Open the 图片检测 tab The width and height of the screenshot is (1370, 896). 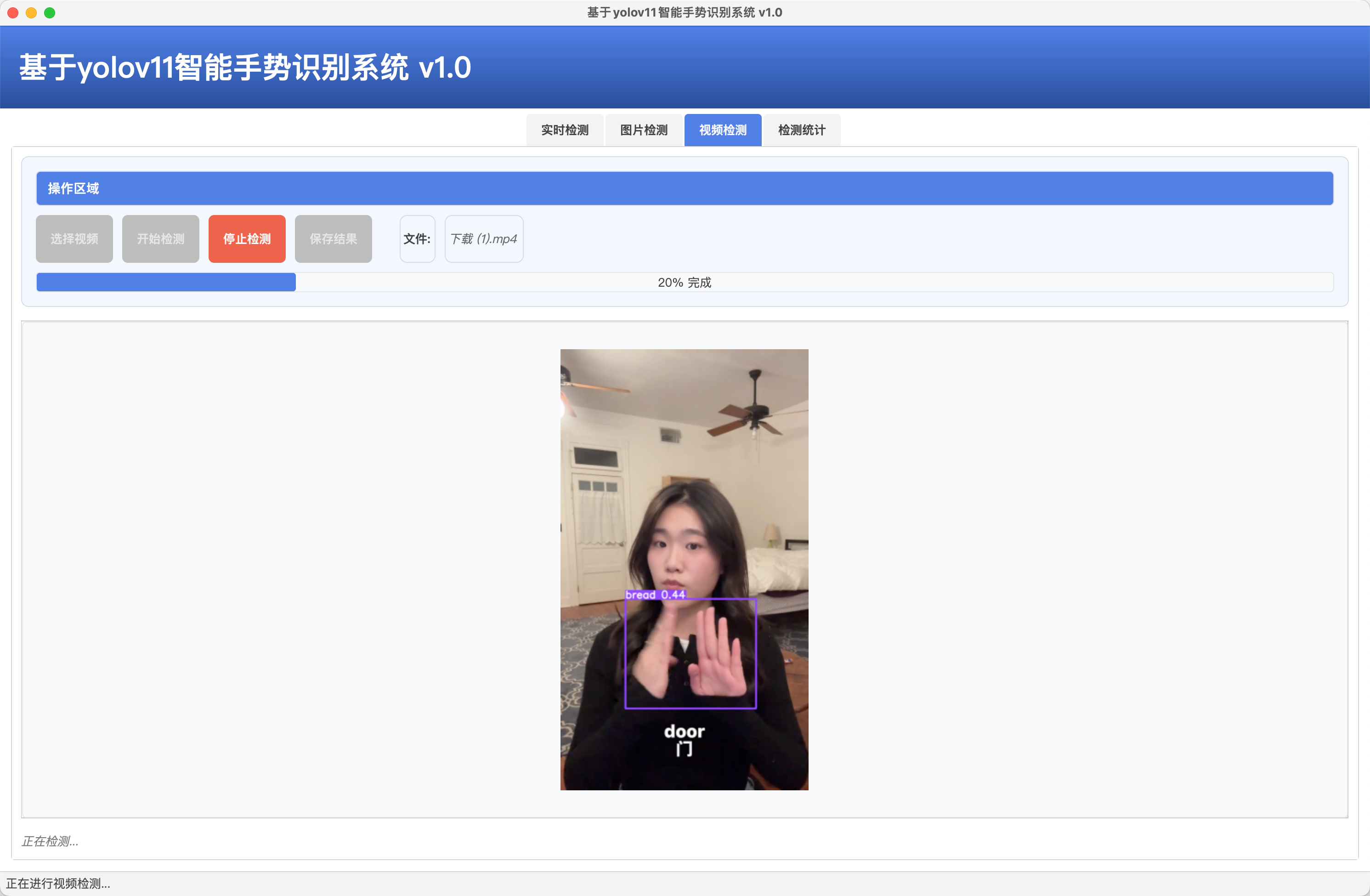pos(644,130)
